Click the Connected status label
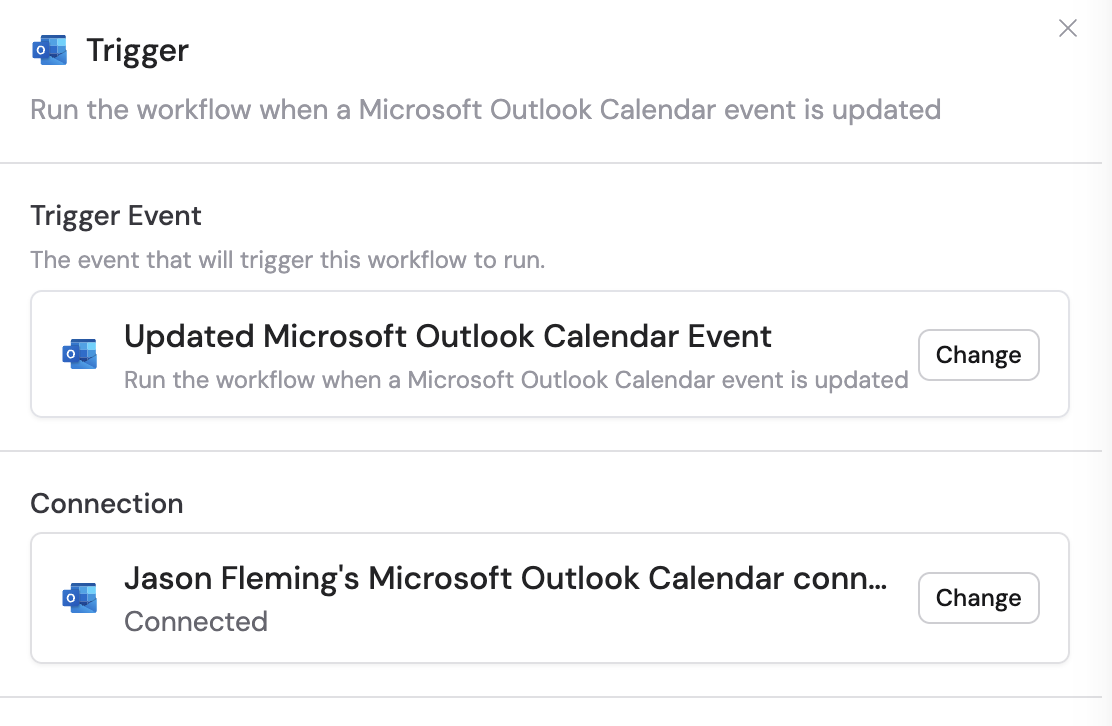This screenshot has width=1112, height=726. pos(196,621)
